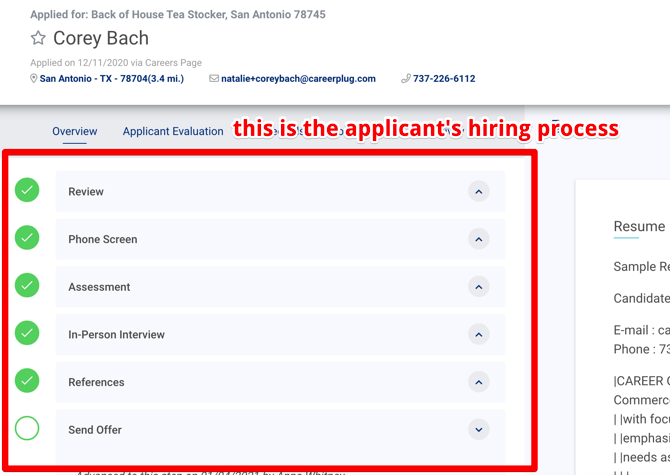Click green checkmark beside Phone Screen
Screen dimensions: 670x475
27,238
